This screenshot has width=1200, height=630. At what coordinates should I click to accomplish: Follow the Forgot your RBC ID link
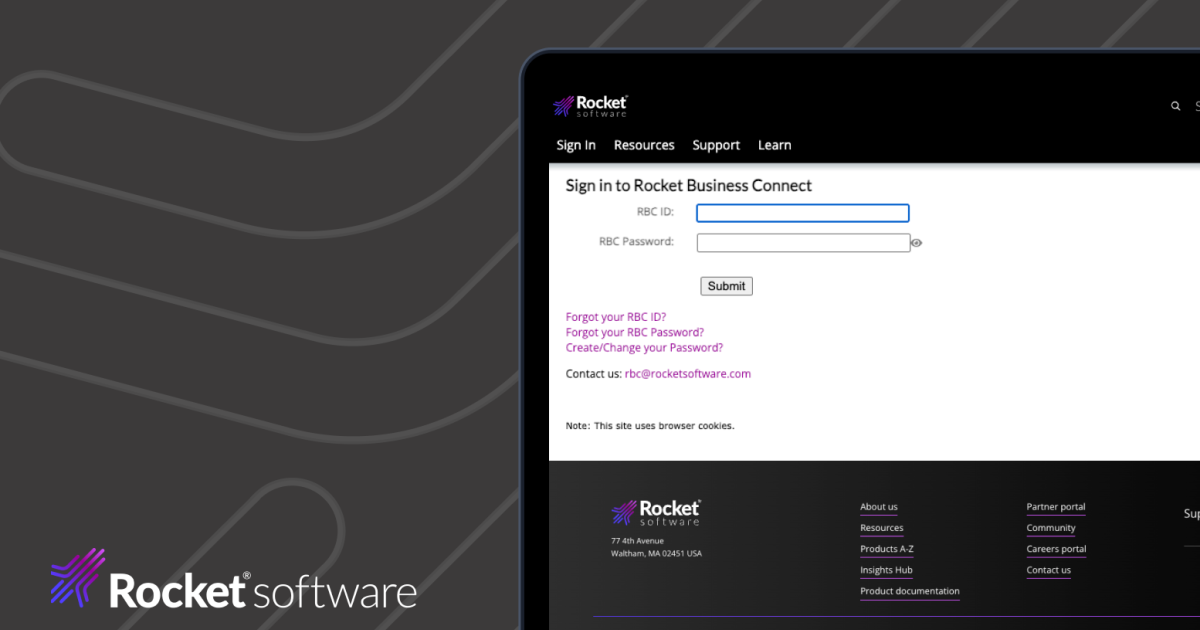click(x=616, y=317)
